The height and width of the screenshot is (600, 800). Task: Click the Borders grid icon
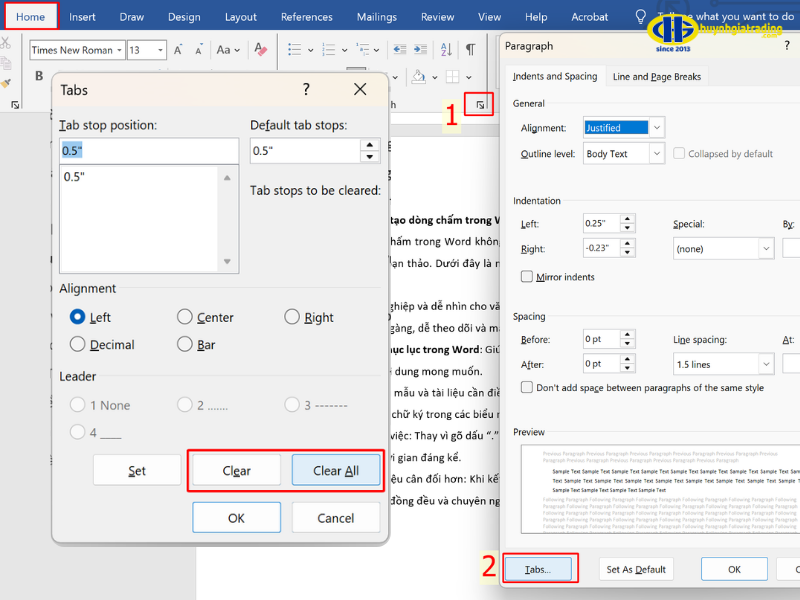pos(452,77)
